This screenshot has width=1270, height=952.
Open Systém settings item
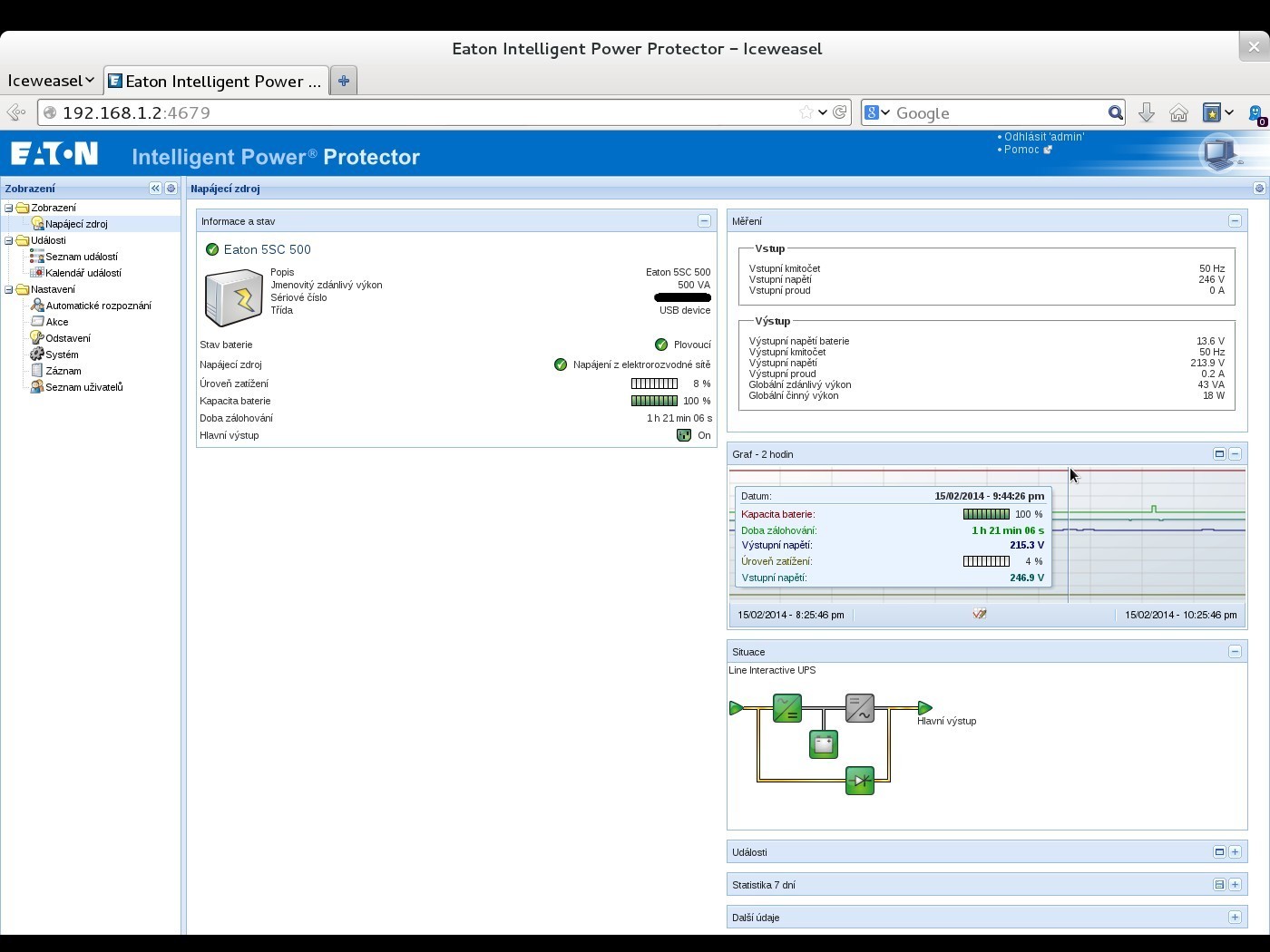[62, 355]
